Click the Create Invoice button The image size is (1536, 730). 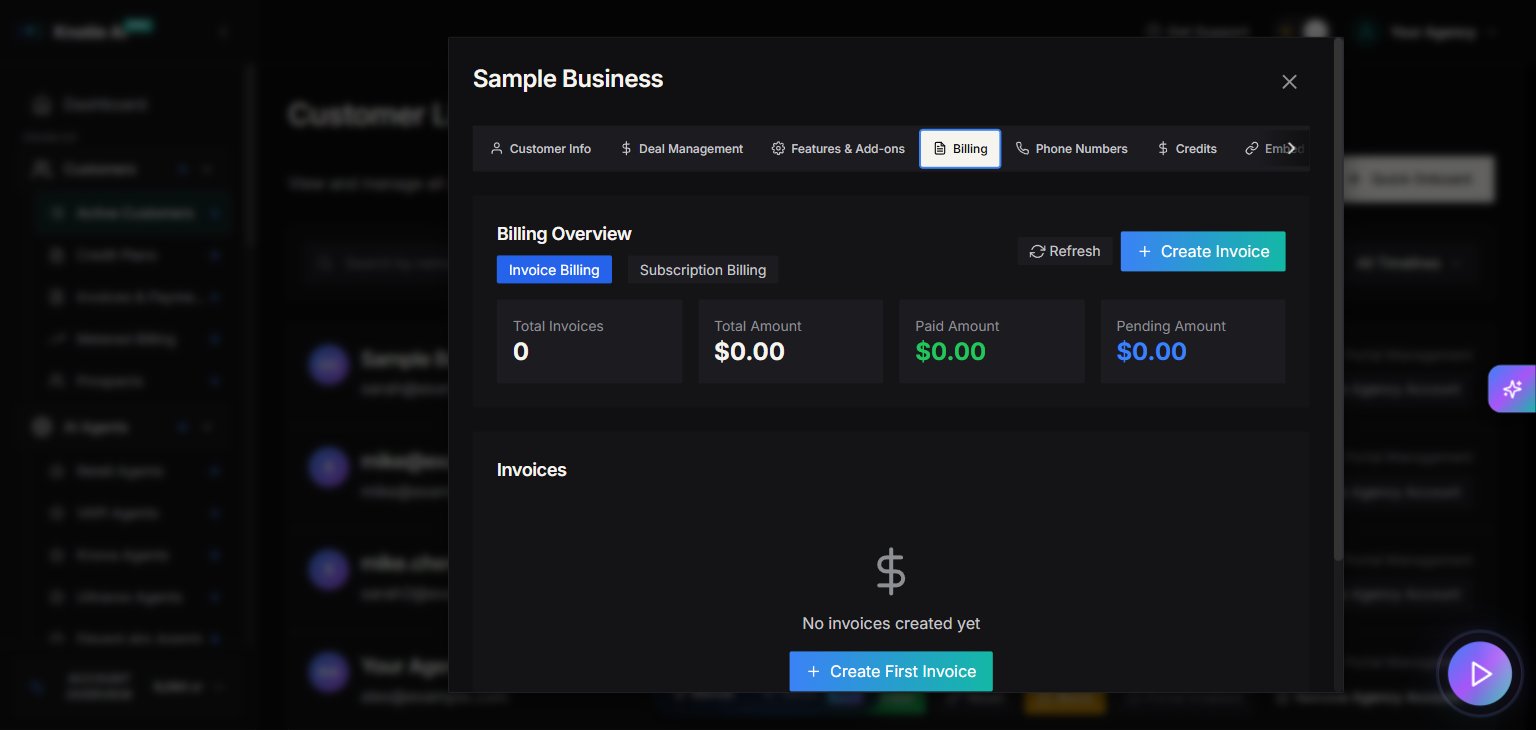coord(1203,251)
